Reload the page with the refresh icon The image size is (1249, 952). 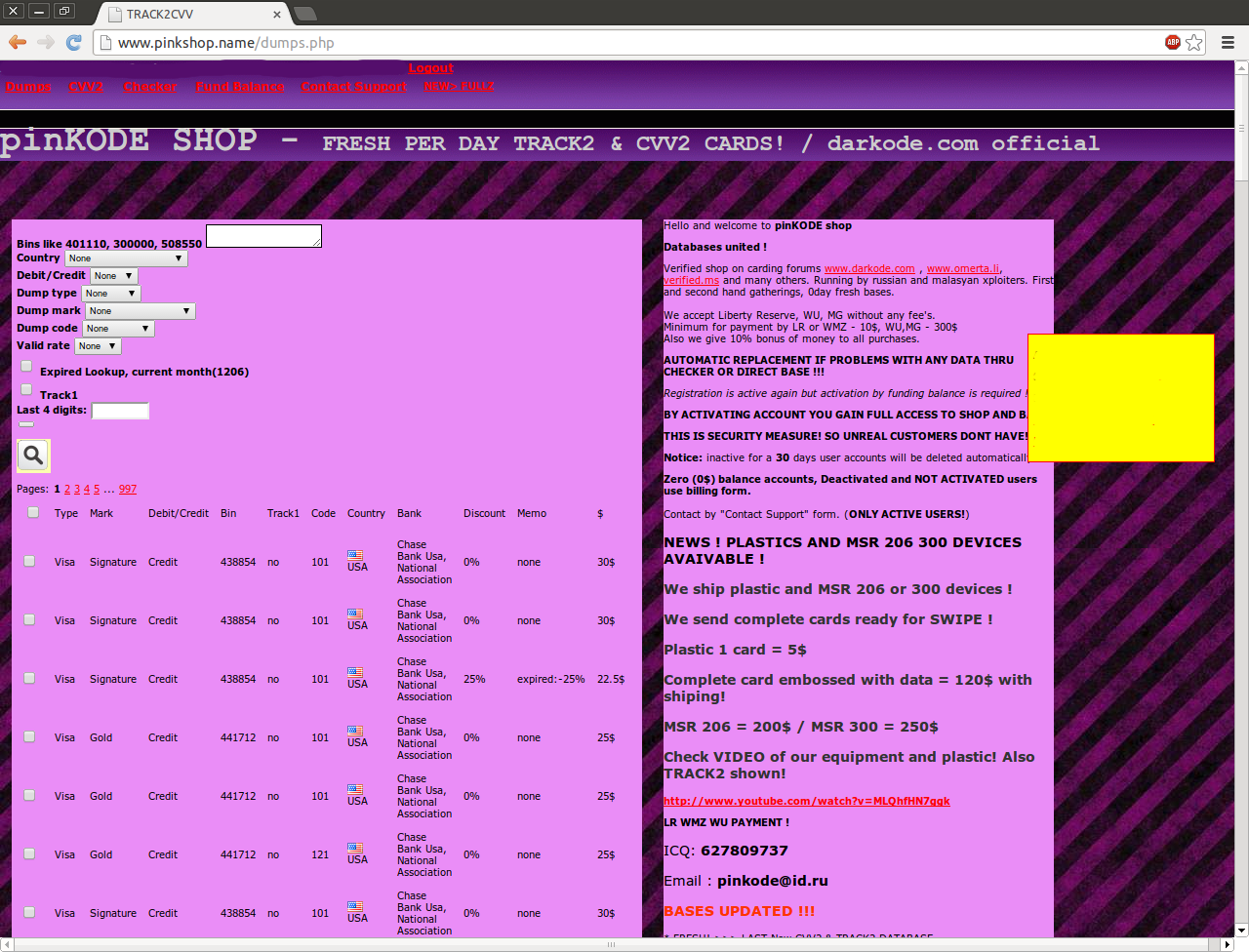coord(73,42)
